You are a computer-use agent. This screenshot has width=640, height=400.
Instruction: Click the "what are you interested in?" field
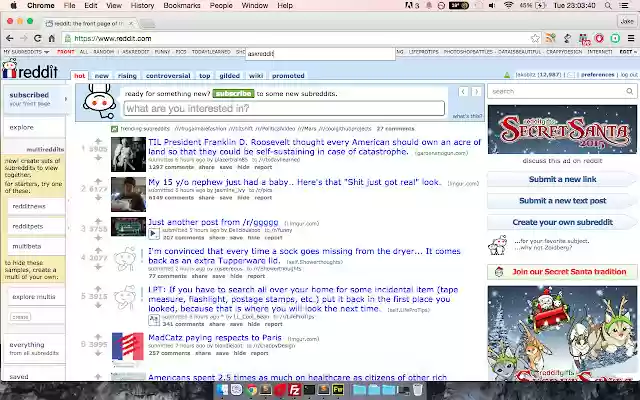[x=284, y=109]
